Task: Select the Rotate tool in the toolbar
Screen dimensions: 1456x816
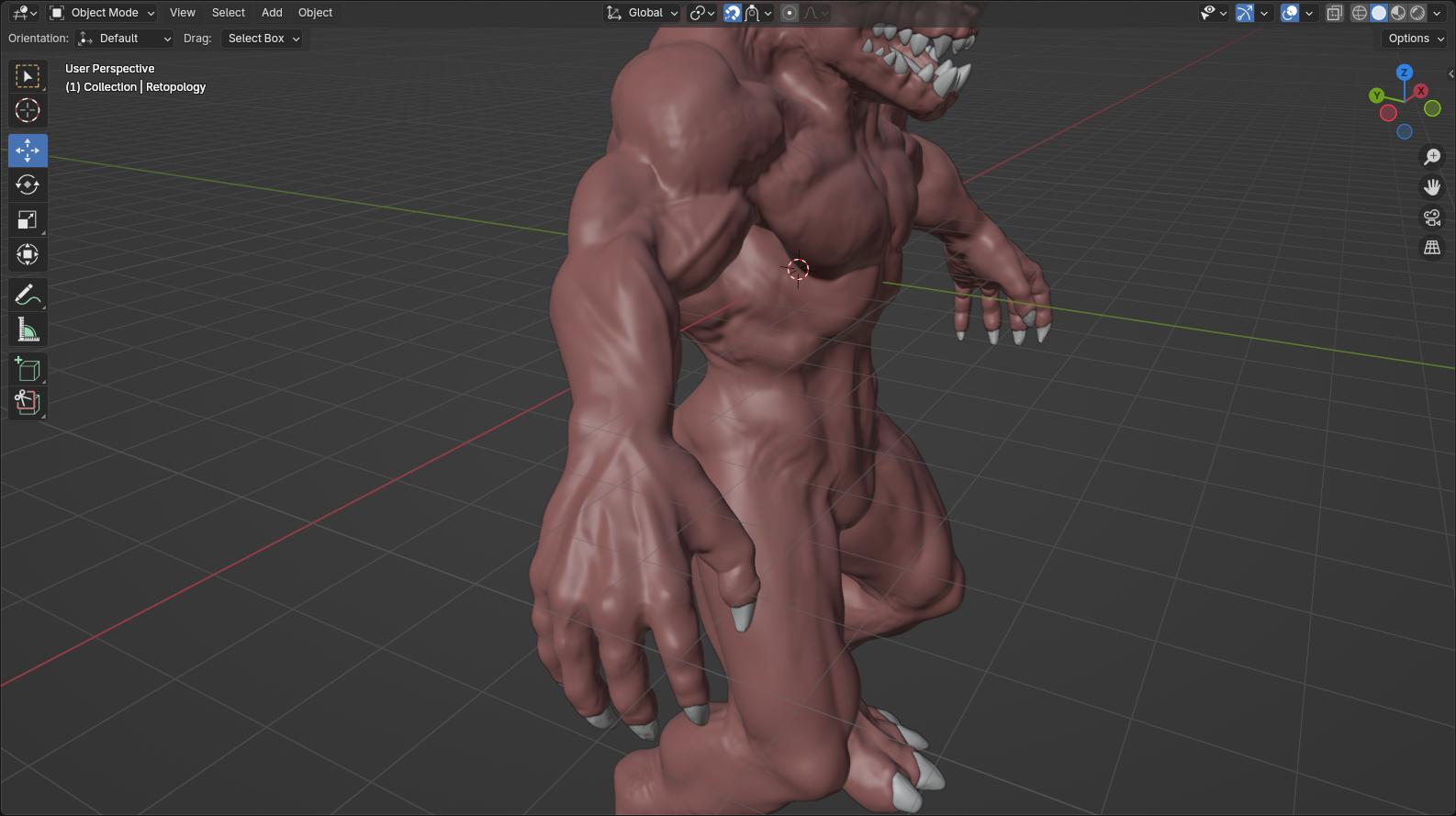Action: [x=28, y=185]
